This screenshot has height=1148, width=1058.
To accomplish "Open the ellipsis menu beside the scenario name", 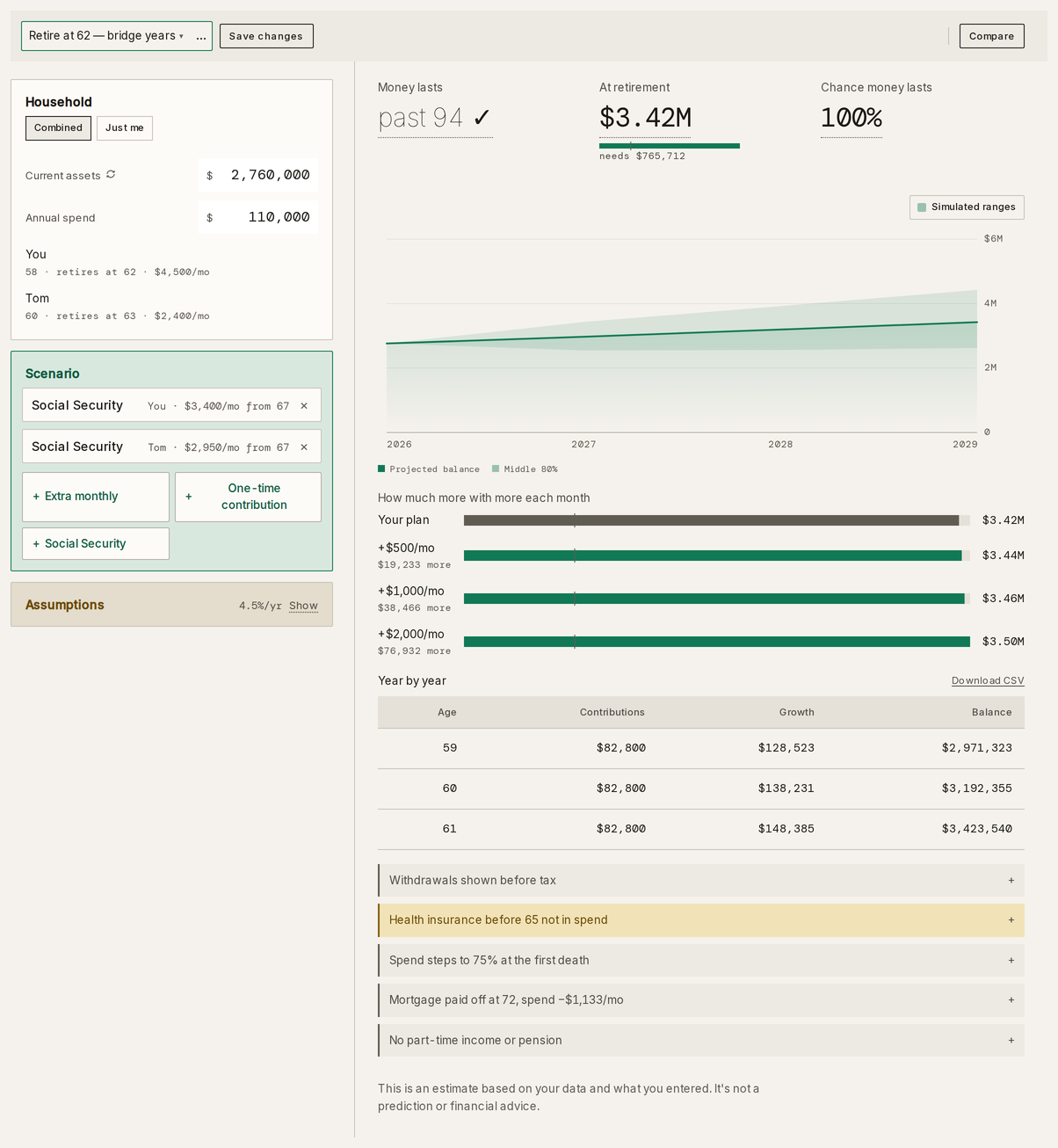I will pos(201,36).
